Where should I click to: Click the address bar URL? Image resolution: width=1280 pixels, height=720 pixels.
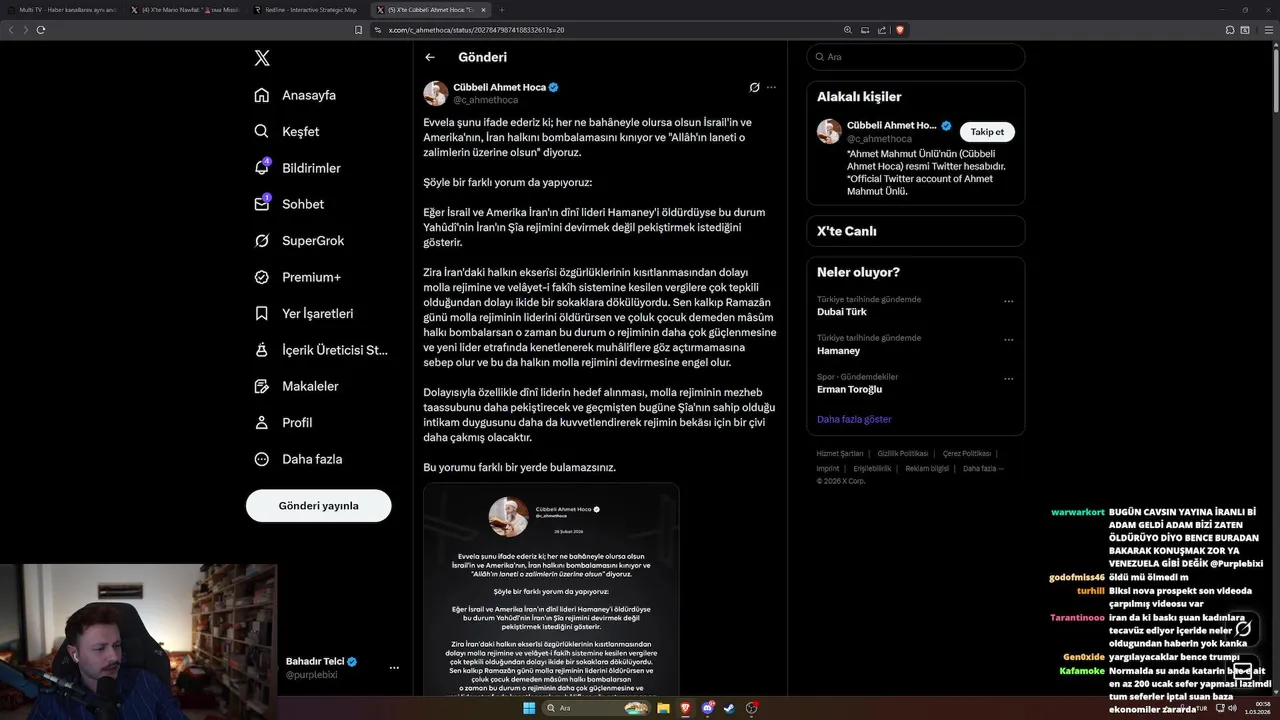click(476, 30)
